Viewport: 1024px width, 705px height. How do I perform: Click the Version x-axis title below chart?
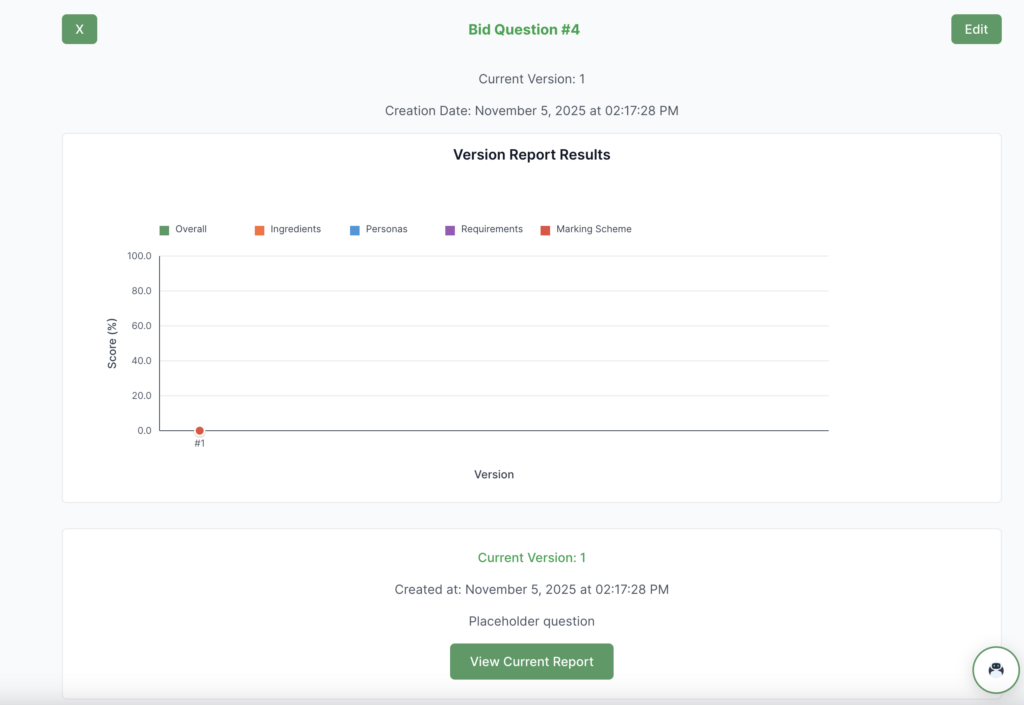click(x=493, y=474)
